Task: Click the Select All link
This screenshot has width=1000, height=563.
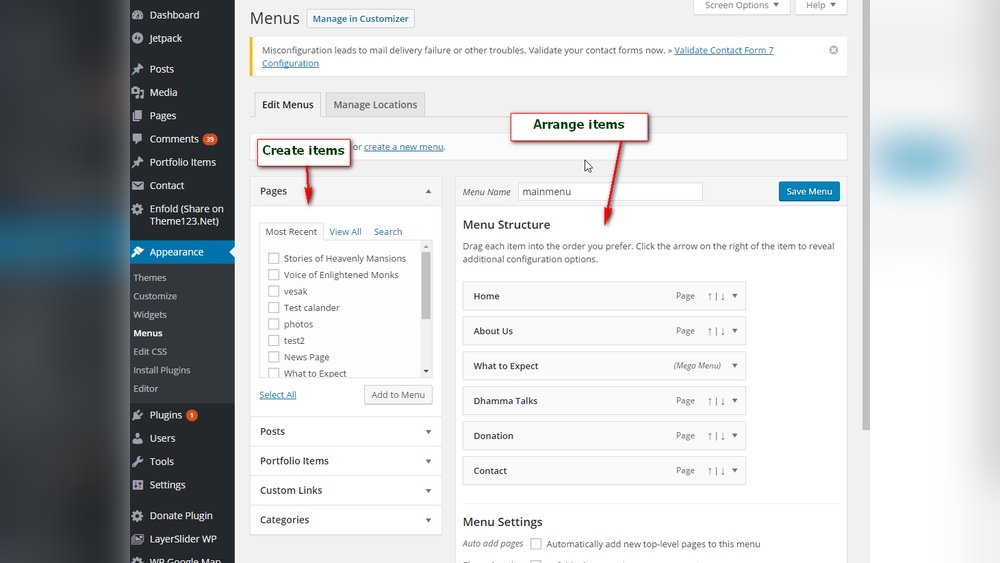Action: [277, 395]
